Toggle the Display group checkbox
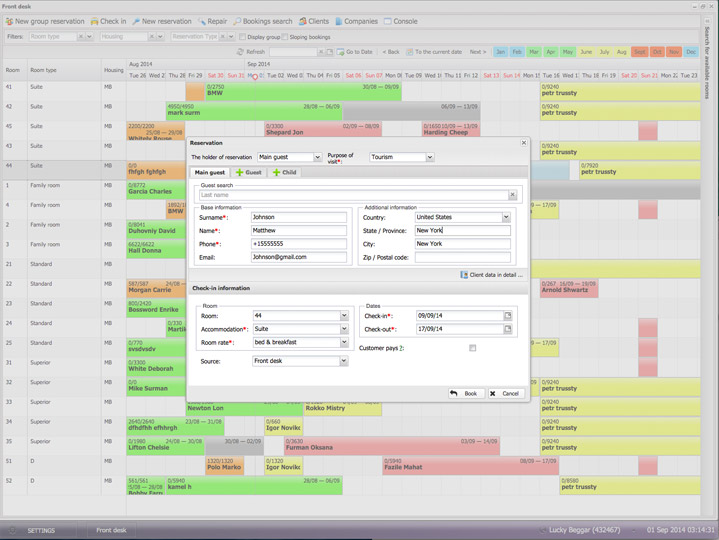The width and height of the screenshot is (719, 540). (x=241, y=37)
